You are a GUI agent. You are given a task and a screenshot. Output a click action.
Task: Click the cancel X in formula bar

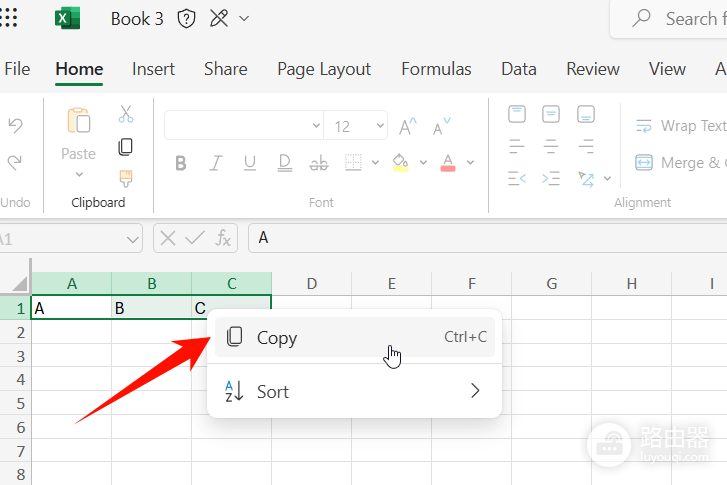click(x=168, y=239)
